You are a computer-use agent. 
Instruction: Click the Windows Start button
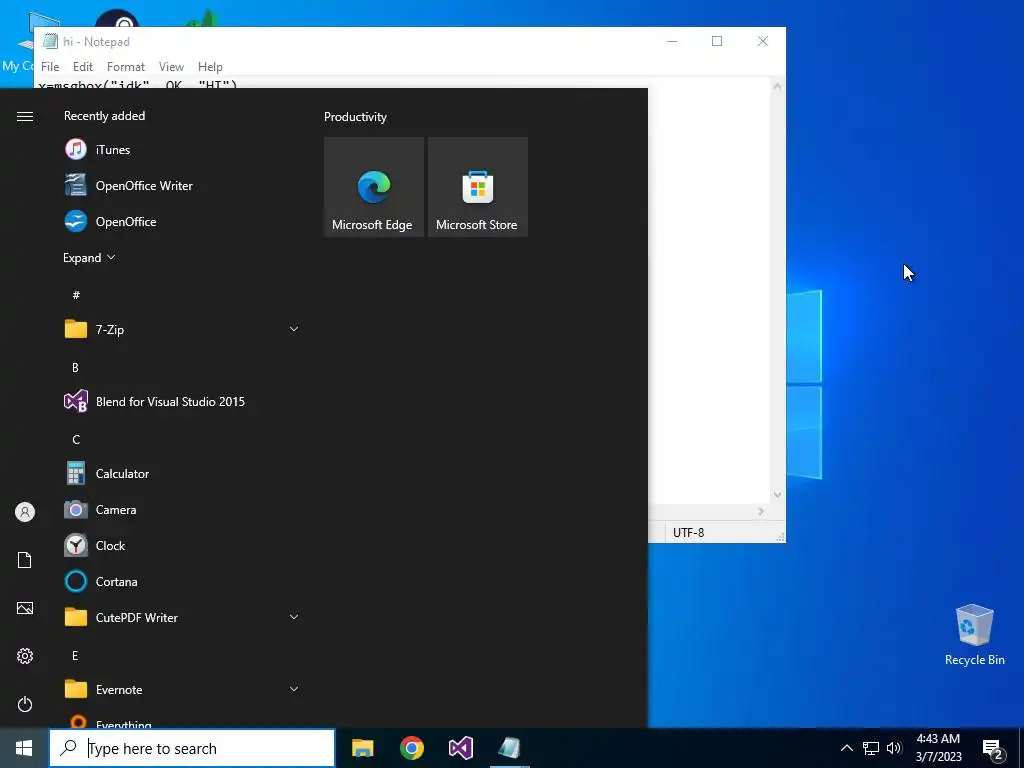click(24, 748)
